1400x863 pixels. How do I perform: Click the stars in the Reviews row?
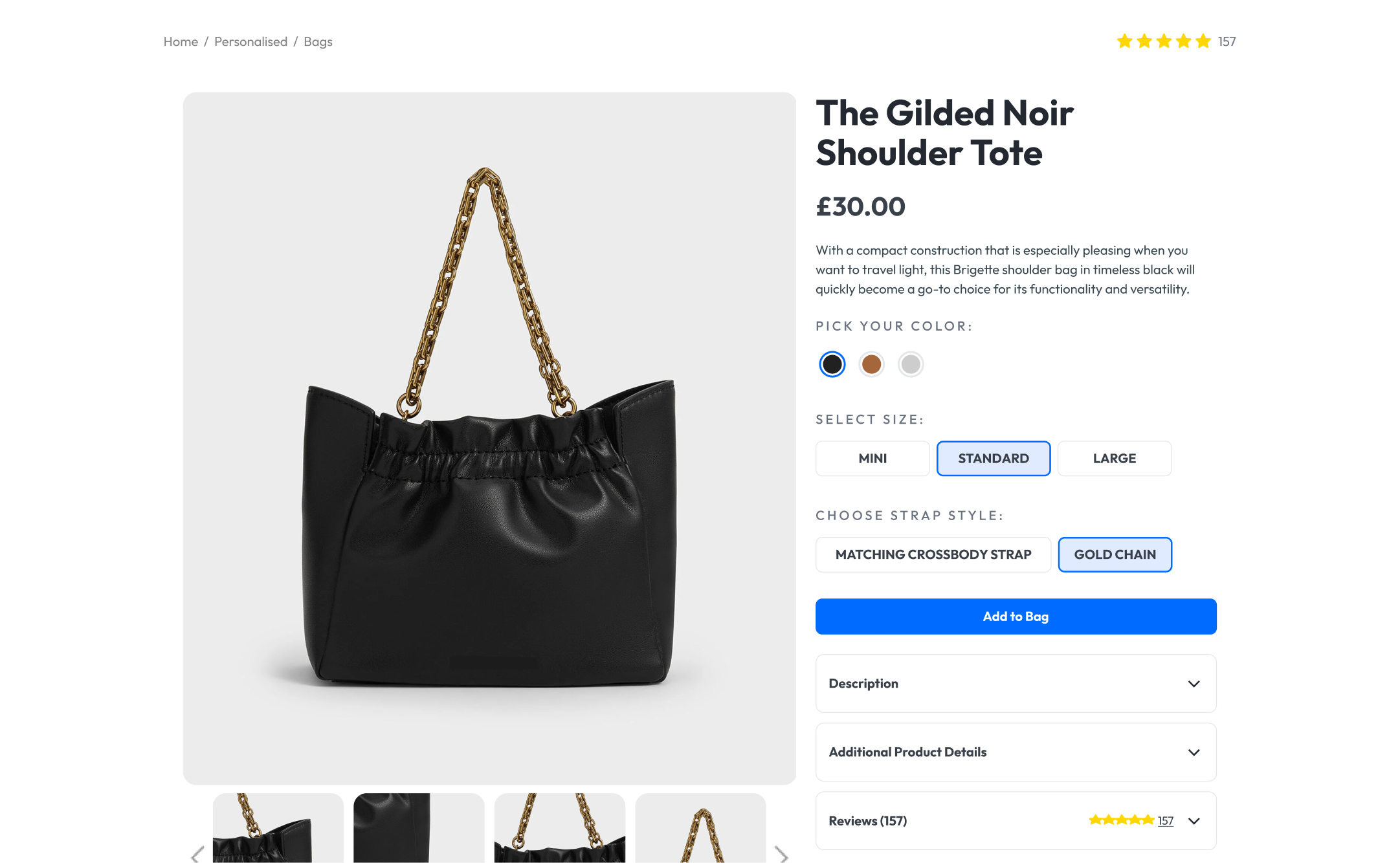(1122, 820)
